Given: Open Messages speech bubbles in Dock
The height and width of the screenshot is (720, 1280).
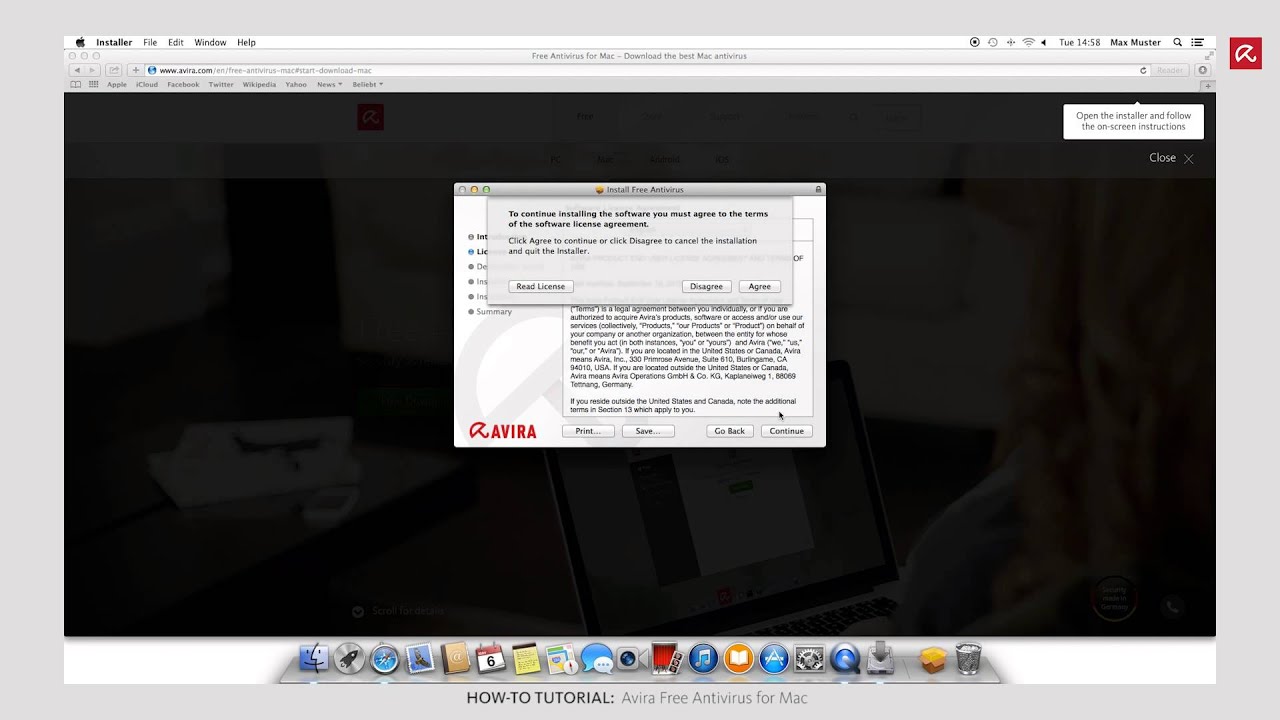Looking at the screenshot, I should click(x=597, y=658).
